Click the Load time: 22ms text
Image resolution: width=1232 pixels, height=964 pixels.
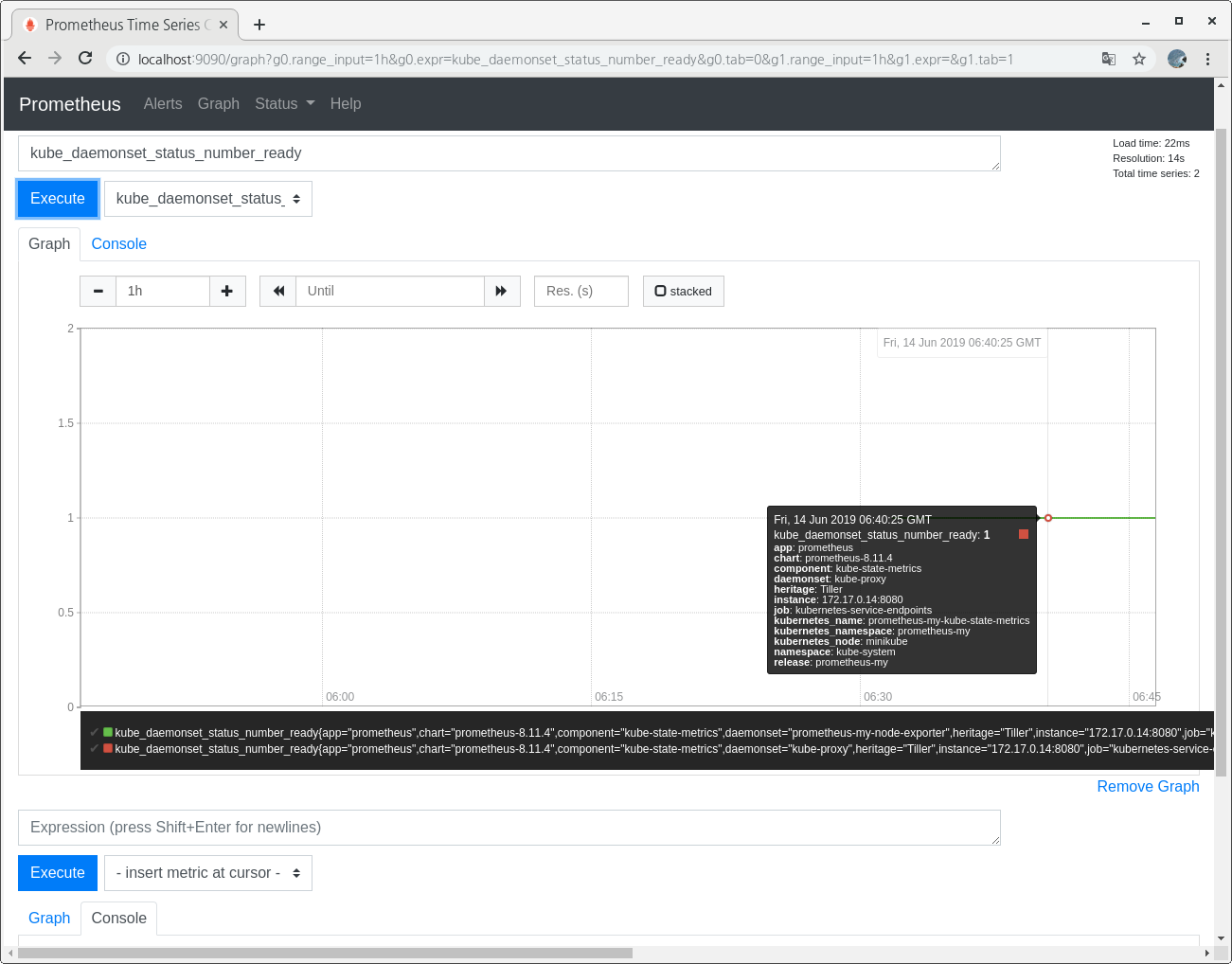coord(1151,144)
